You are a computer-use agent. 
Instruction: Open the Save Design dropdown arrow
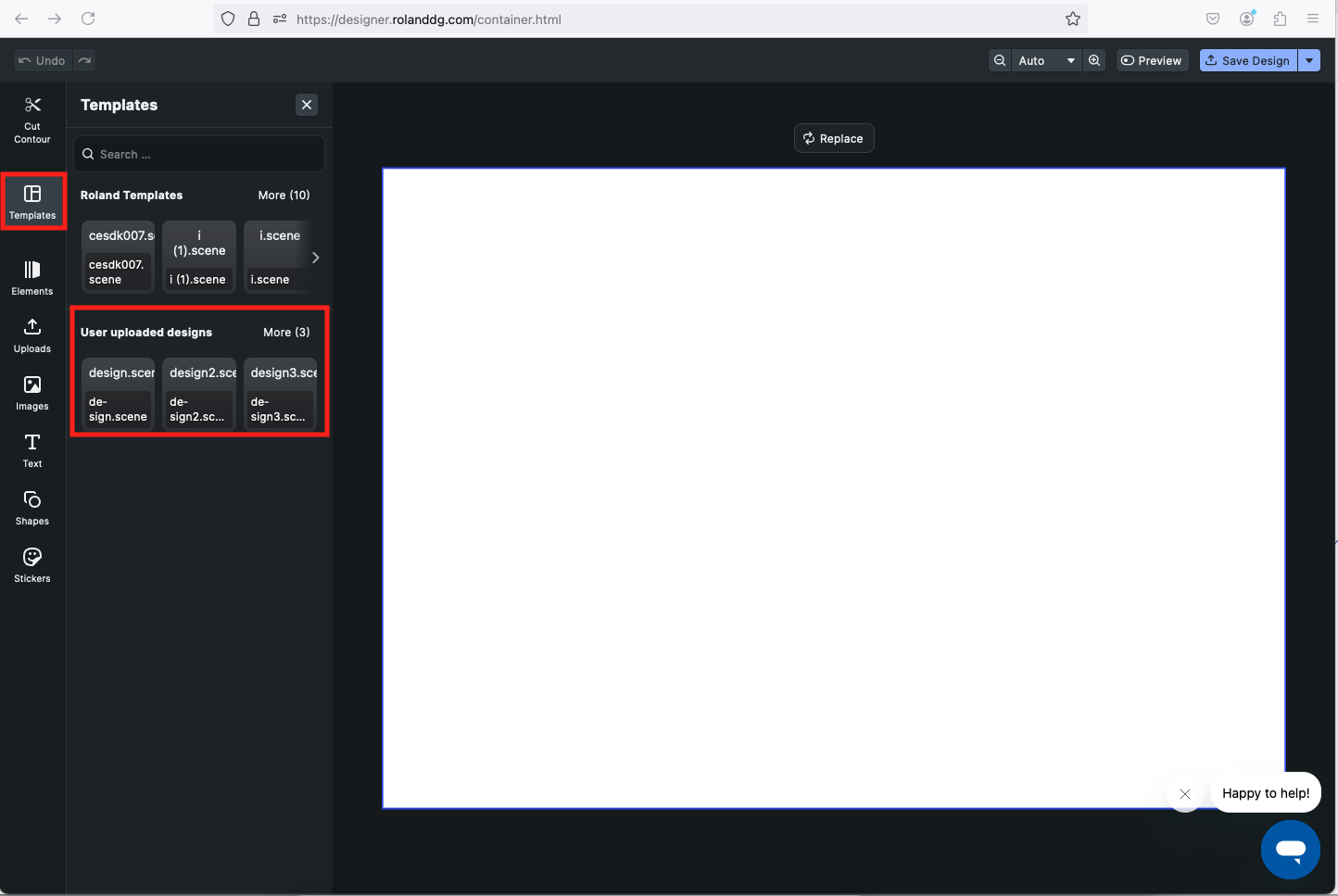point(1309,60)
